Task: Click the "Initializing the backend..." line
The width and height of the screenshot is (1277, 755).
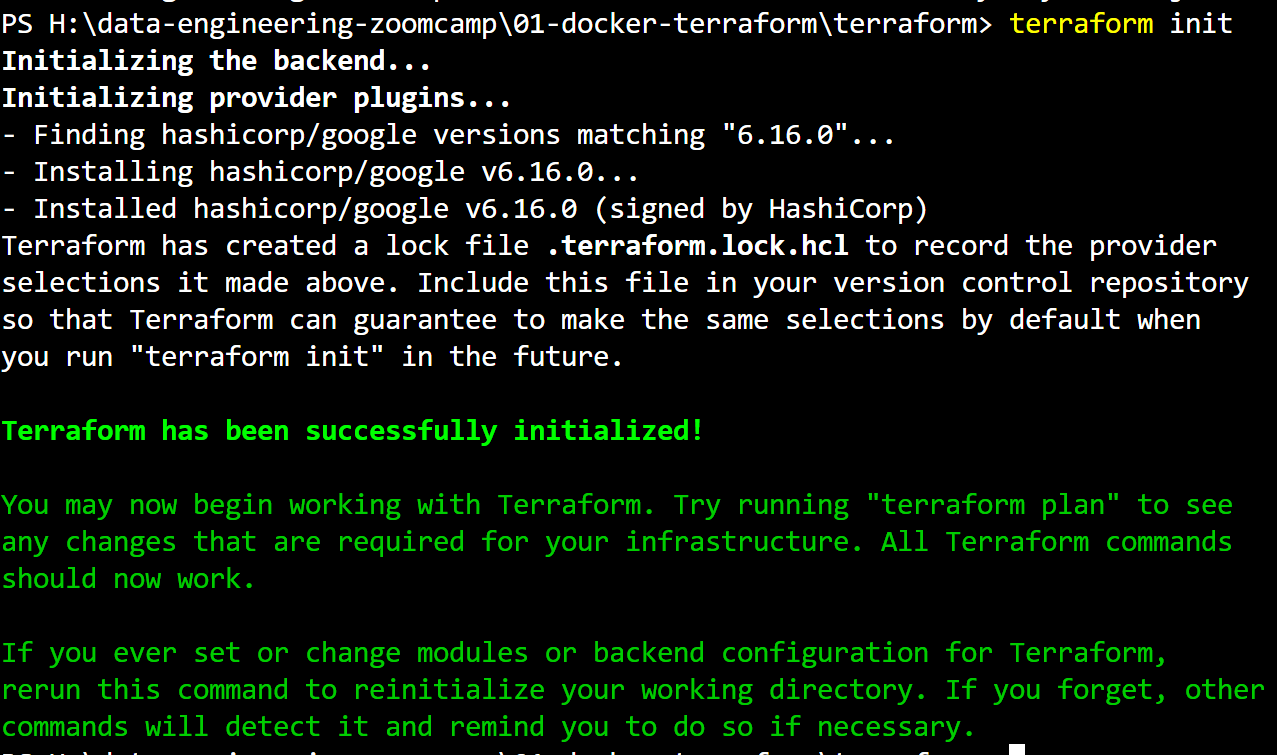Action: 217,61
